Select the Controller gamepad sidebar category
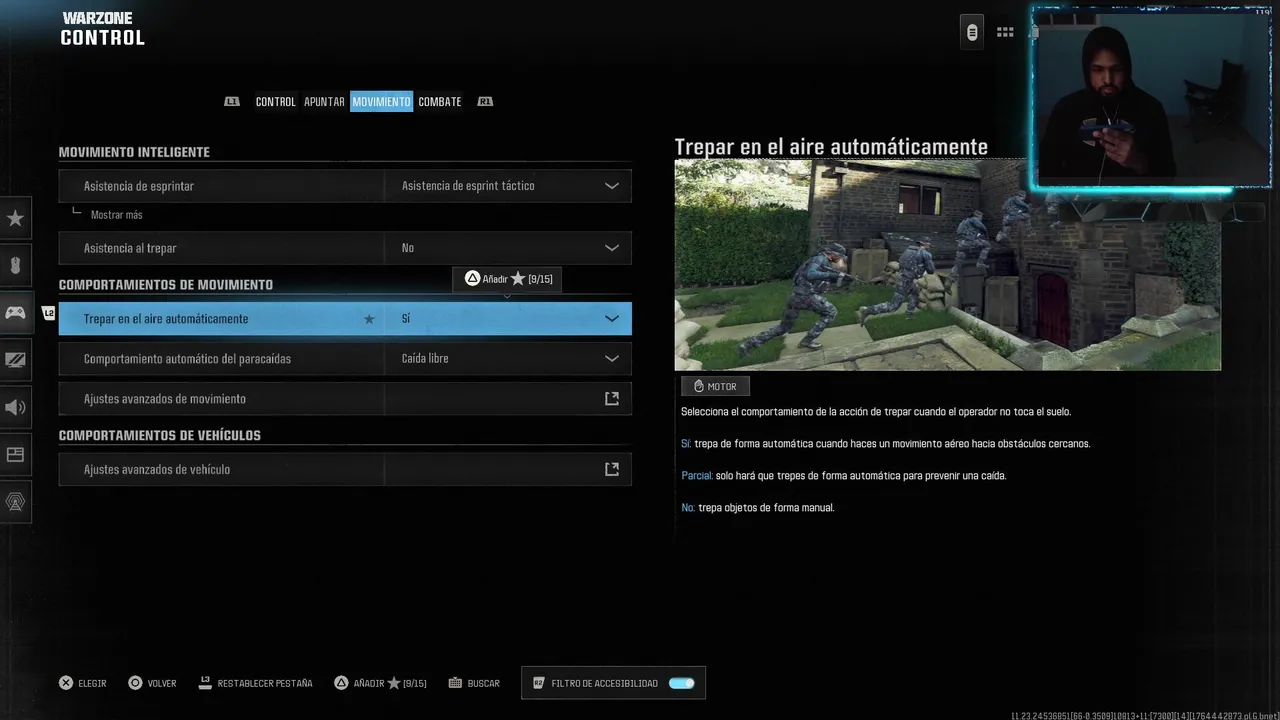The image size is (1280, 720). tap(15, 313)
